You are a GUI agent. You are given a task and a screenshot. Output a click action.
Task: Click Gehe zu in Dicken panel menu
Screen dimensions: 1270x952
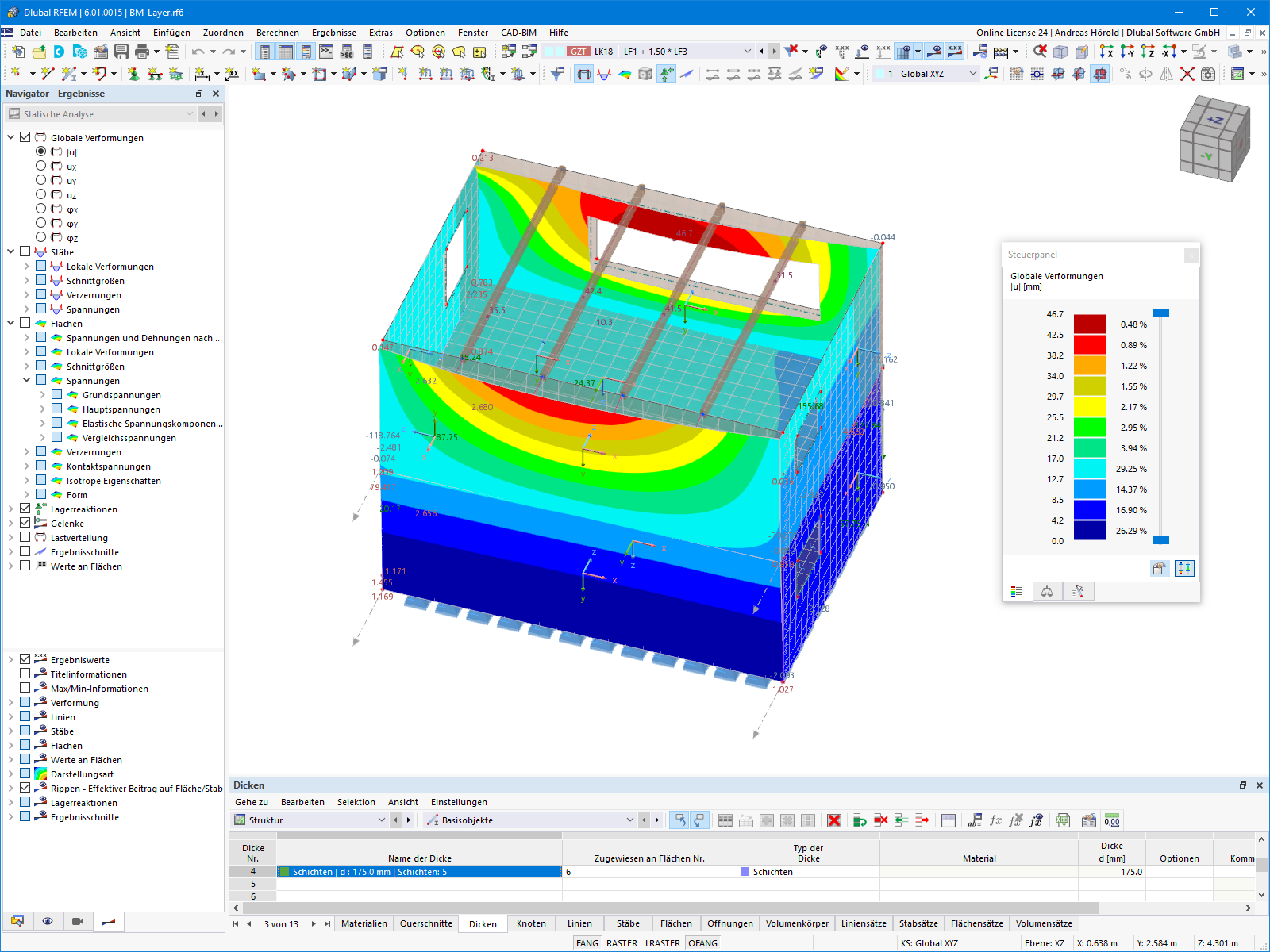252,802
